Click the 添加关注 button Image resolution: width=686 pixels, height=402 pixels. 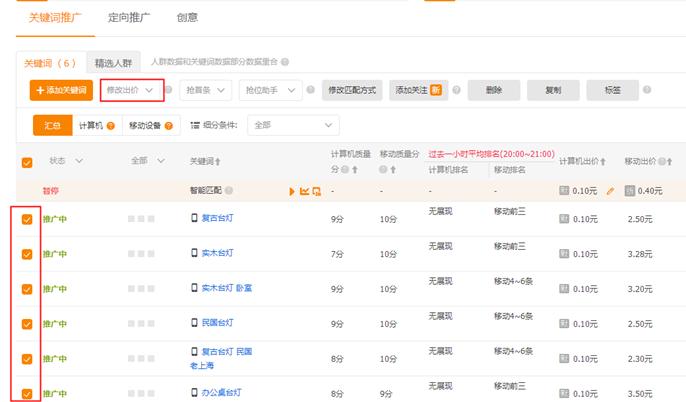click(x=419, y=90)
